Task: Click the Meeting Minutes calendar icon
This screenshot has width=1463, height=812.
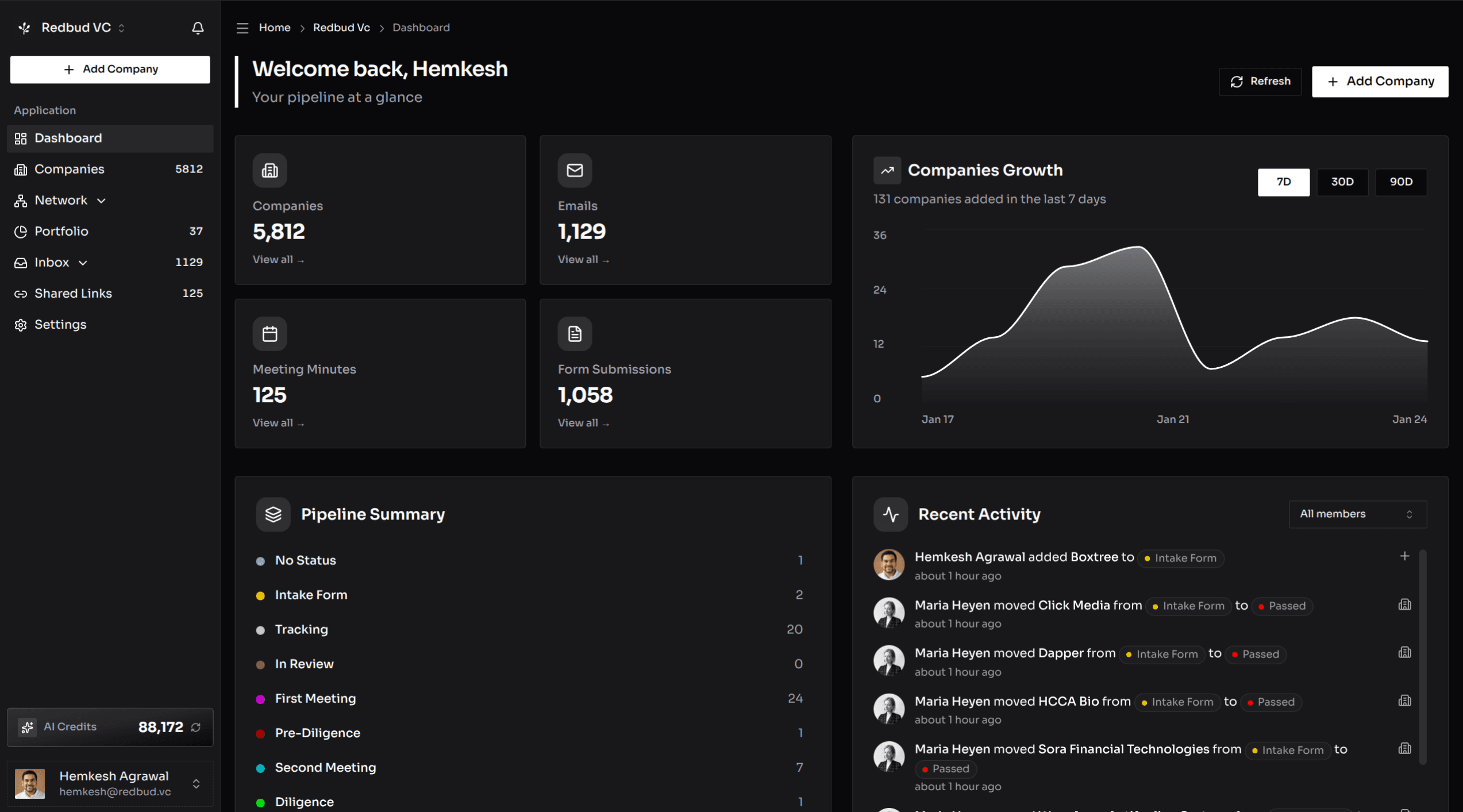Action: click(x=269, y=333)
